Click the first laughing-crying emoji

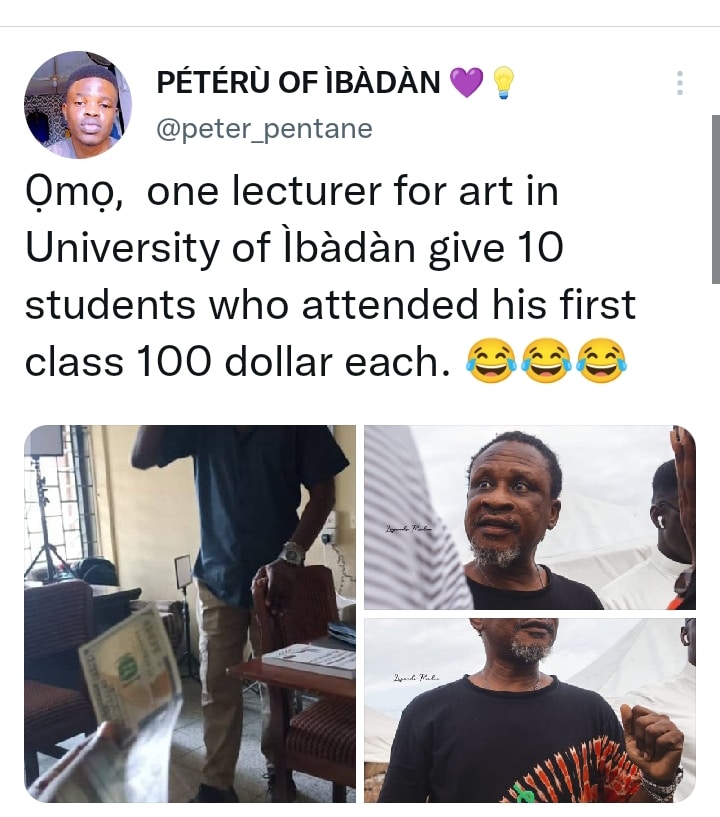click(x=491, y=361)
